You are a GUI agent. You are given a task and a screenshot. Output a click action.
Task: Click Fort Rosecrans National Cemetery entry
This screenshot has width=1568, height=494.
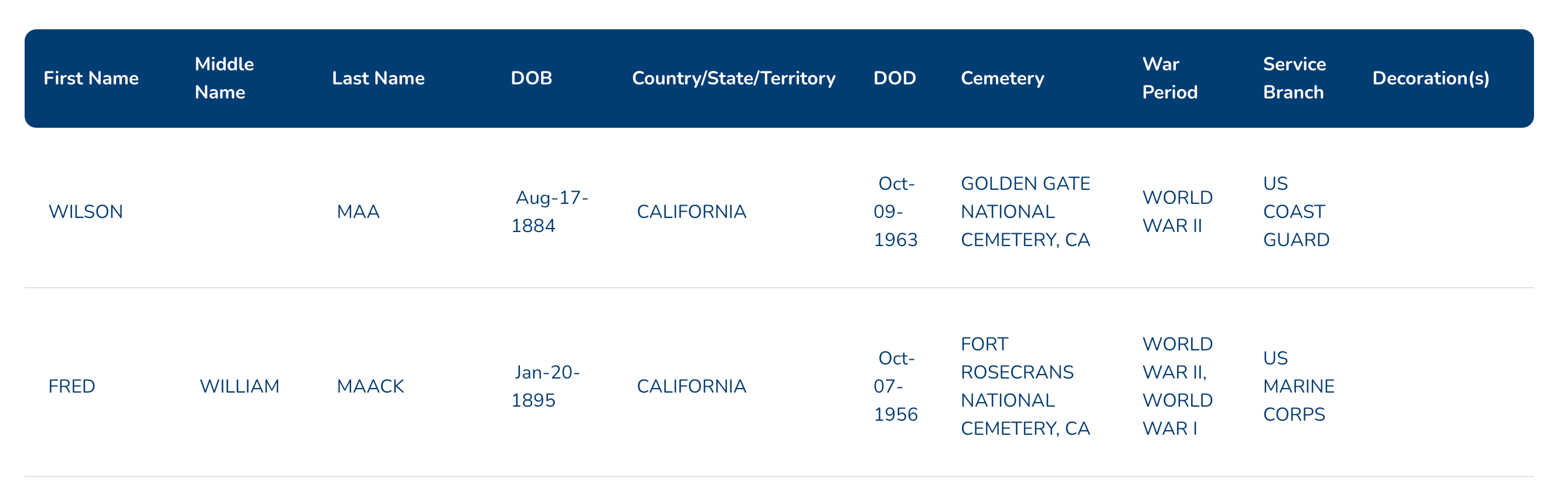(1025, 386)
